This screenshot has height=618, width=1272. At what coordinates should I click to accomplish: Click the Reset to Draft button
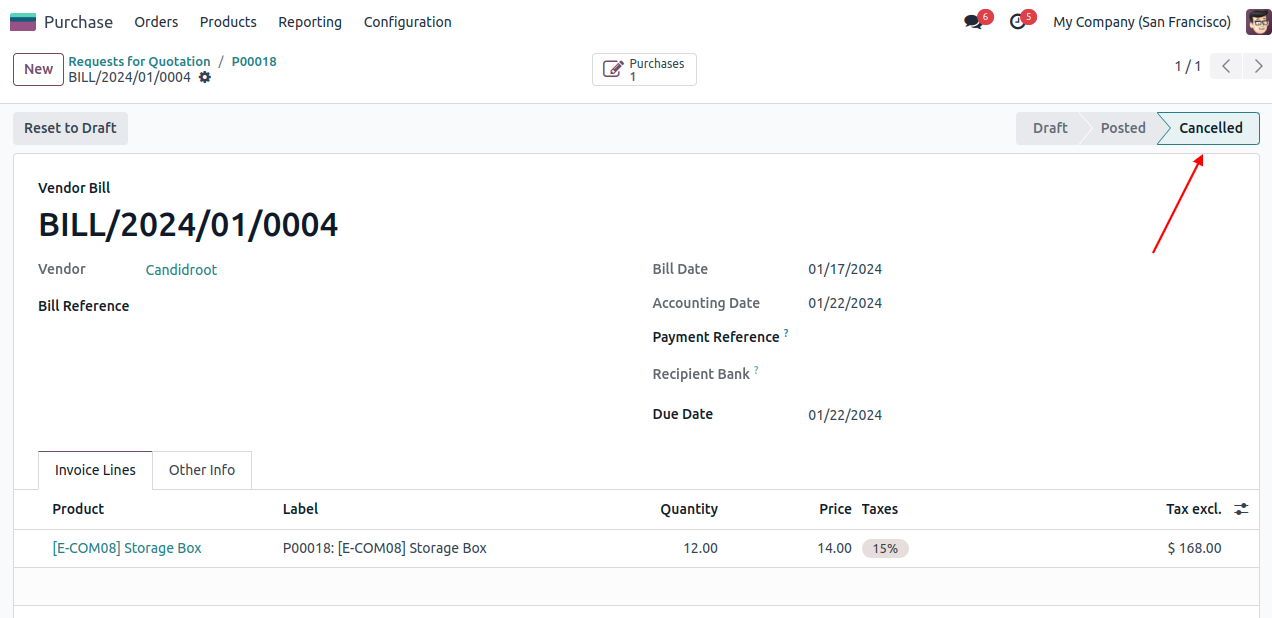click(70, 128)
